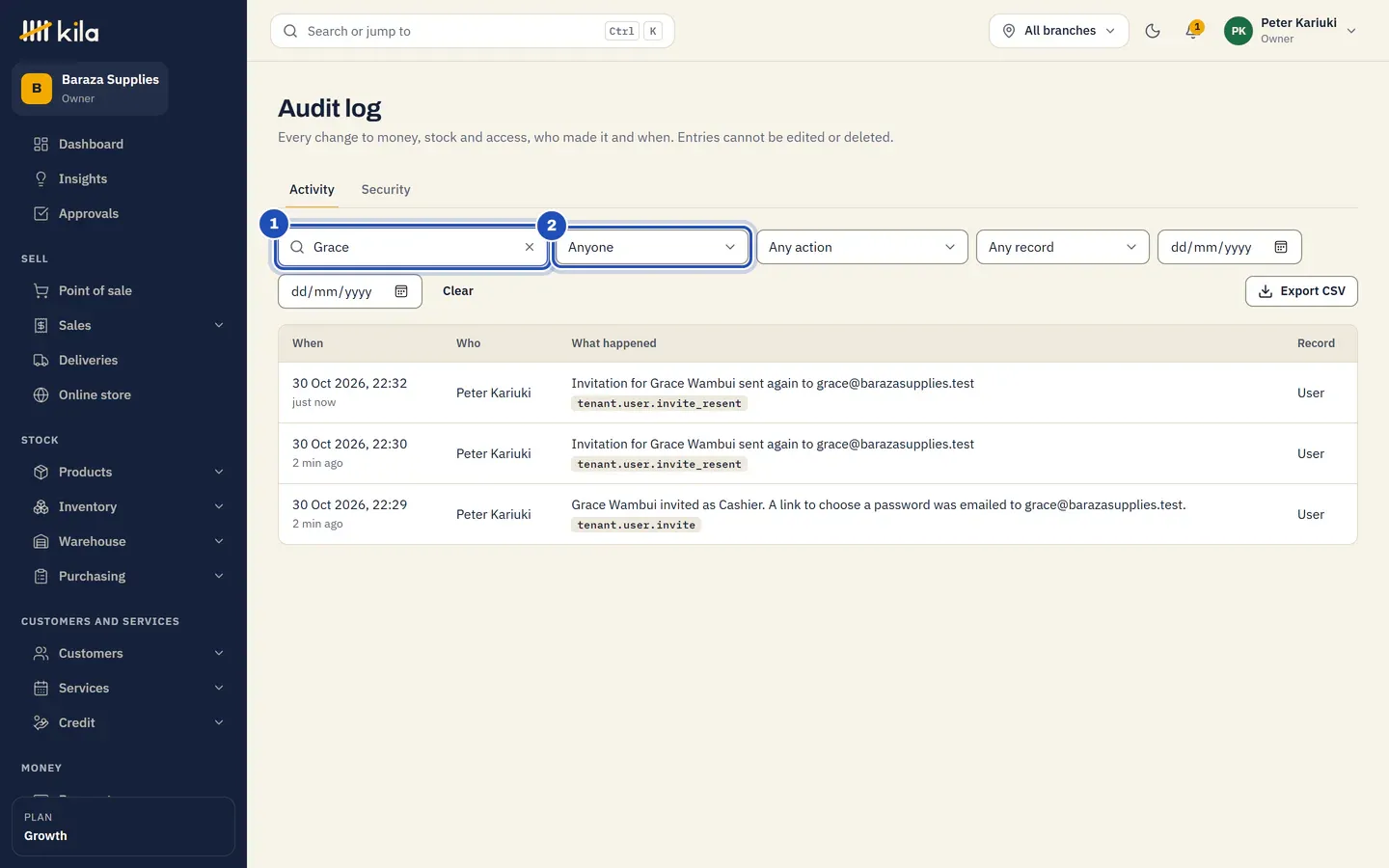Click the Baraza Supplies tenant badge
Screen dimensions: 1389x868
[x=90, y=89]
